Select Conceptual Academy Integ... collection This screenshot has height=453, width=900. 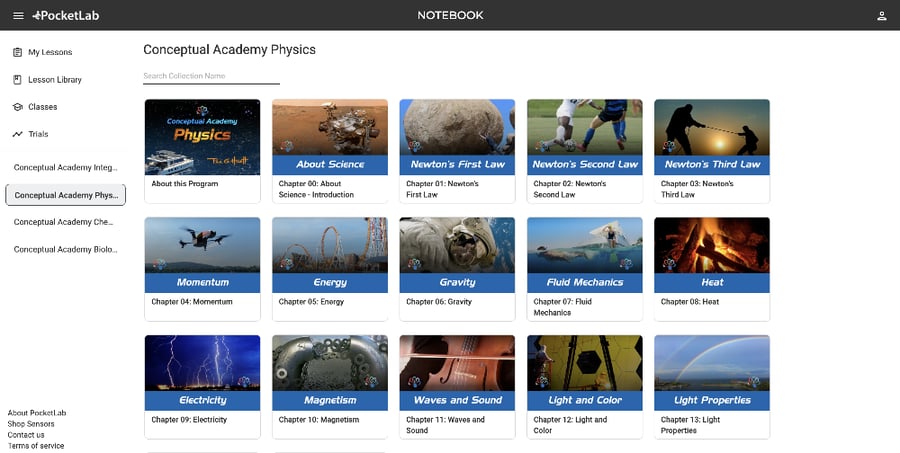pos(65,168)
